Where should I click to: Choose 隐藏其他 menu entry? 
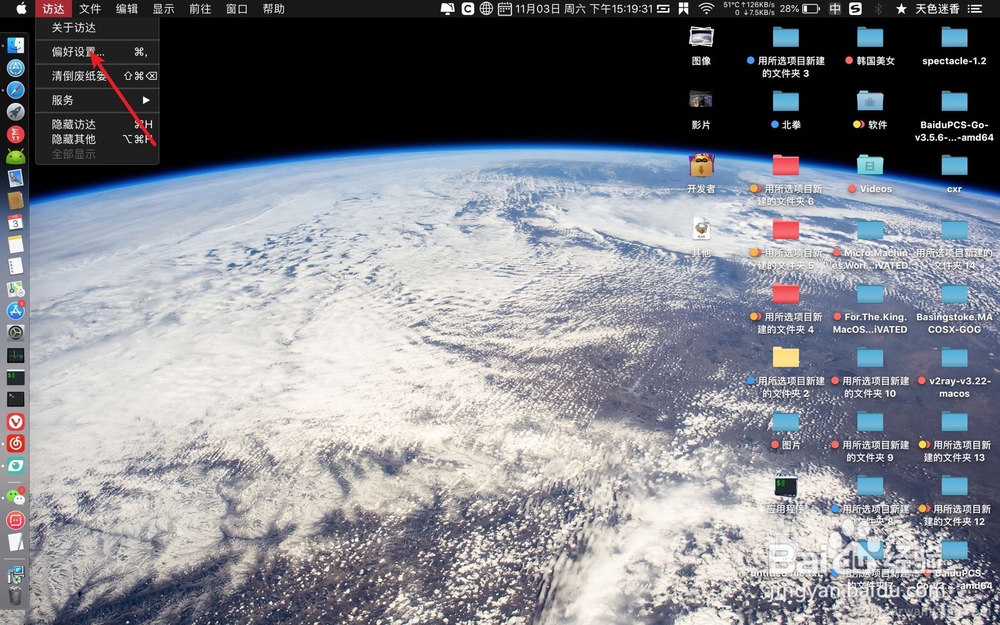[97, 139]
